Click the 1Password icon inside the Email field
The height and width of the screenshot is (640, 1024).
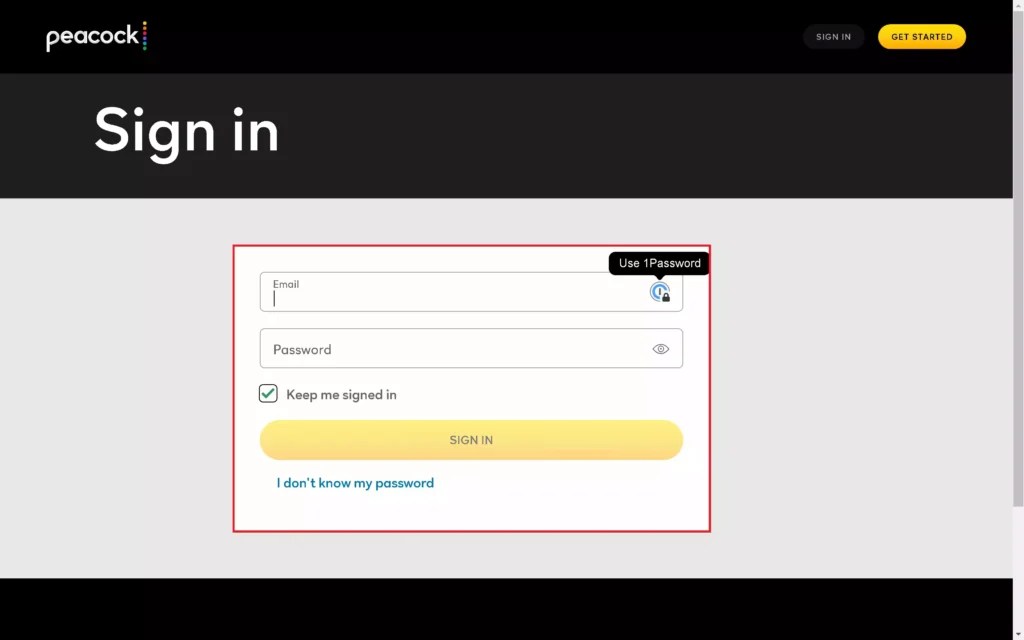point(660,292)
